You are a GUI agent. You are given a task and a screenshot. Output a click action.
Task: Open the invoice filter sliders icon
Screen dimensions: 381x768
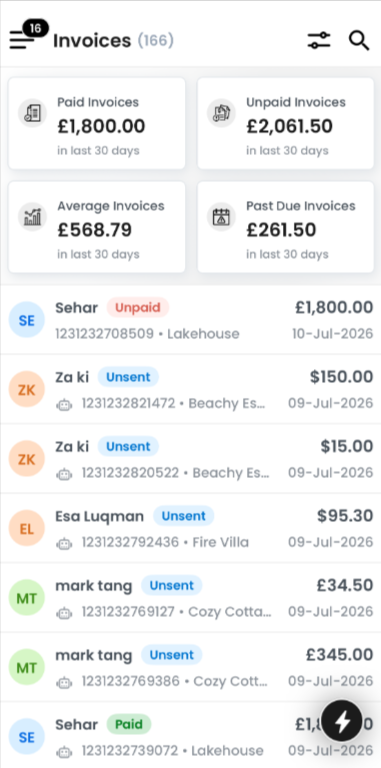click(x=319, y=40)
